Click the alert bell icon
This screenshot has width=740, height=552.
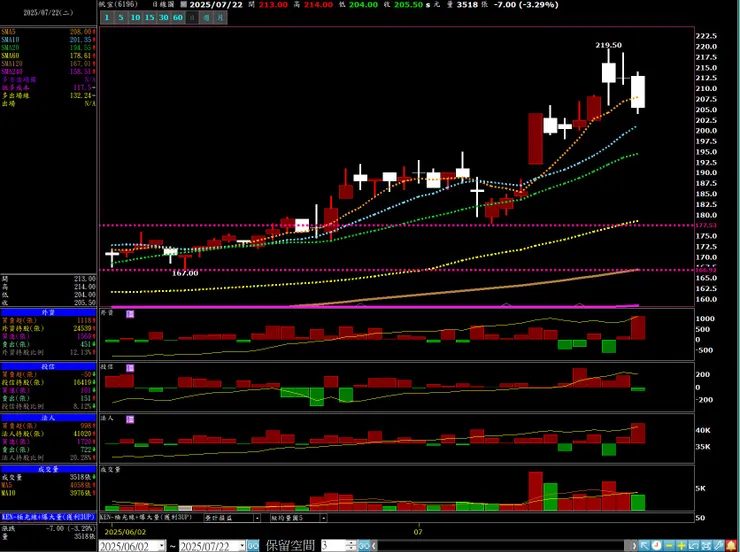pos(731,545)
